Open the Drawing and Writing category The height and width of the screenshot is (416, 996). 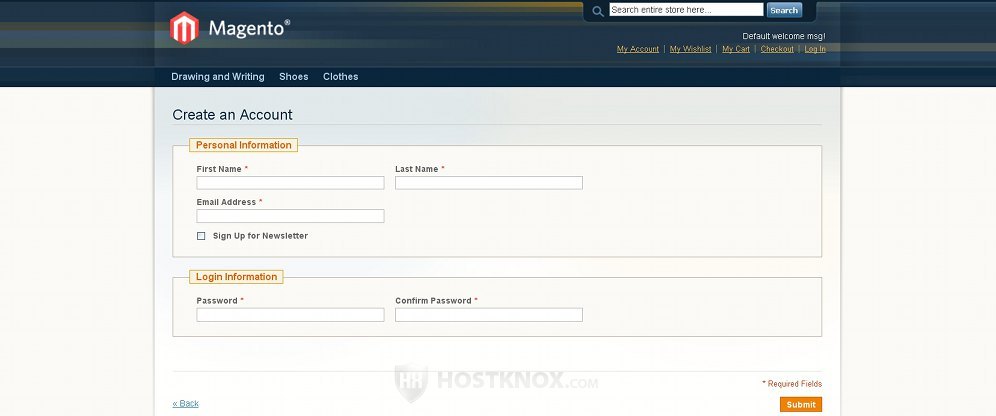(218, 76)
